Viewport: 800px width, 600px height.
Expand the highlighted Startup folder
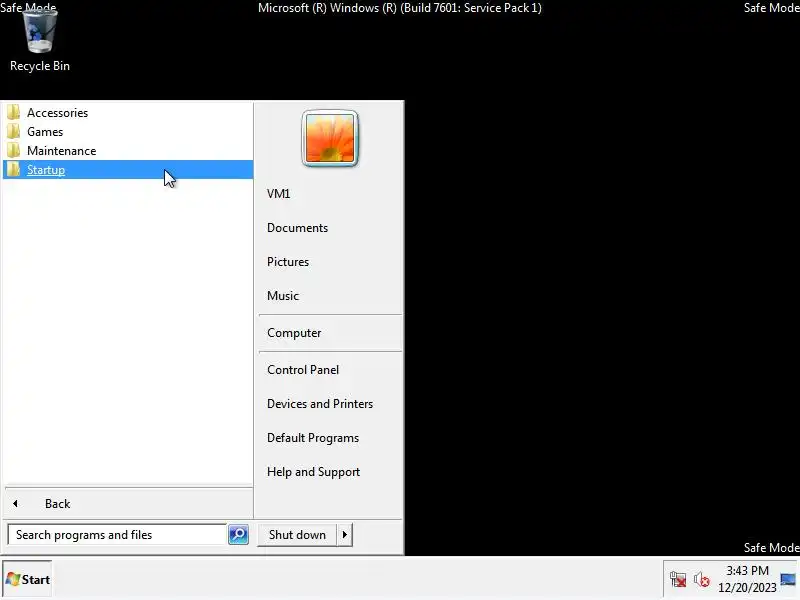coord(128,169)
